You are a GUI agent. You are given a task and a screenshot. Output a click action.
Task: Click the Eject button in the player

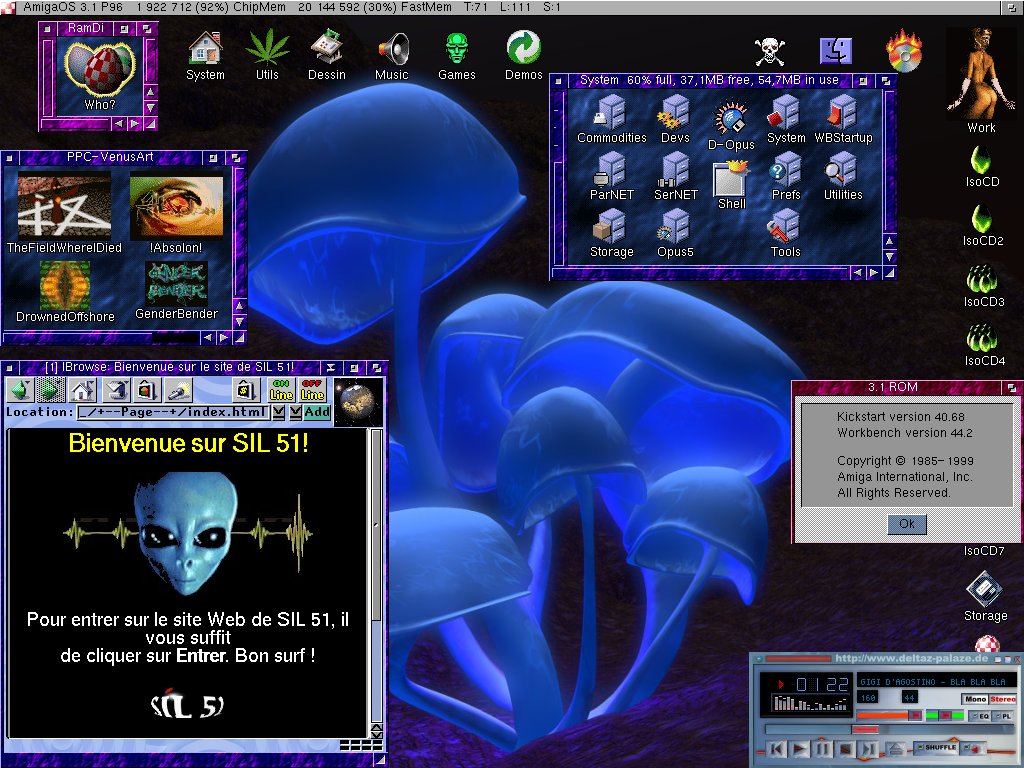[897, 748]
